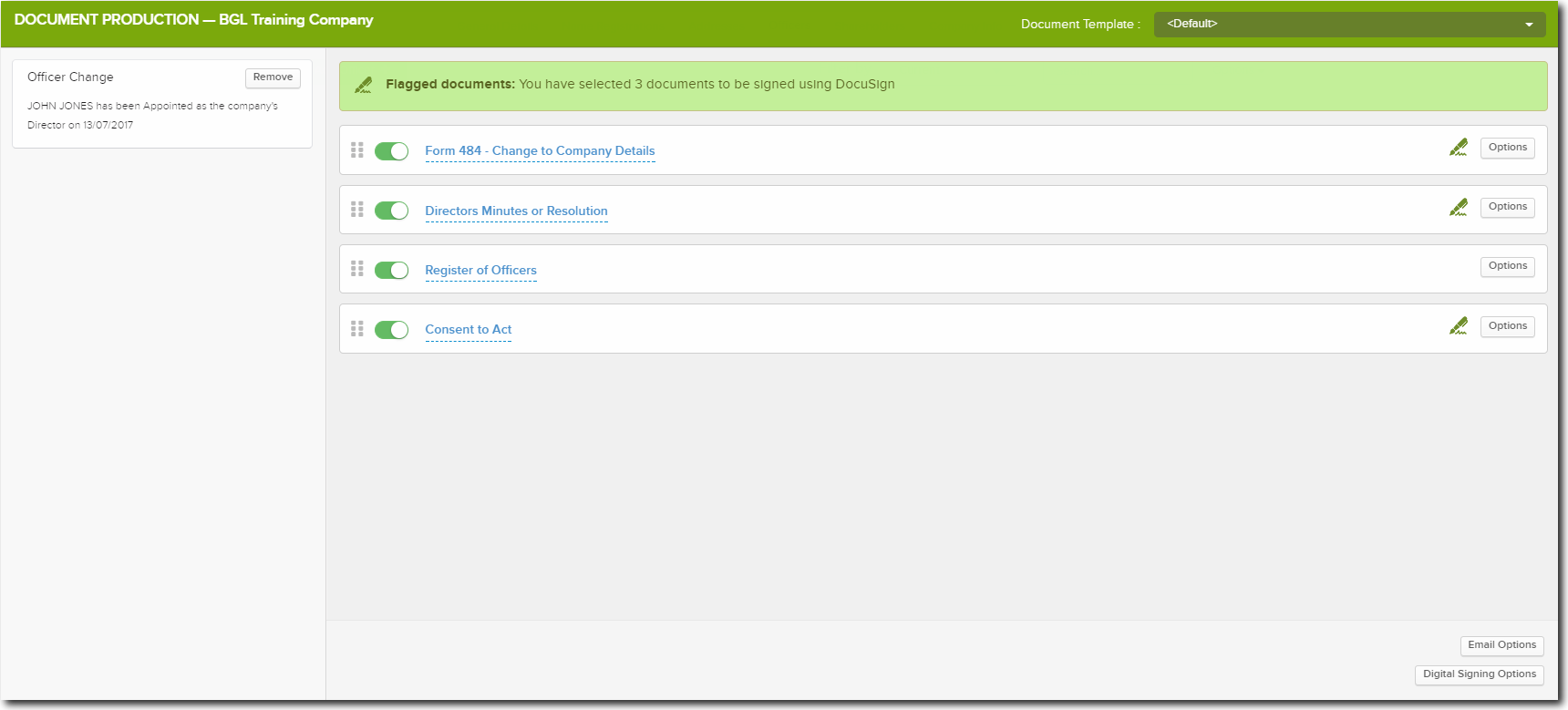The image size is (1568, 710).
Task: Open Options for Form 484
Action: (1508, 148)
